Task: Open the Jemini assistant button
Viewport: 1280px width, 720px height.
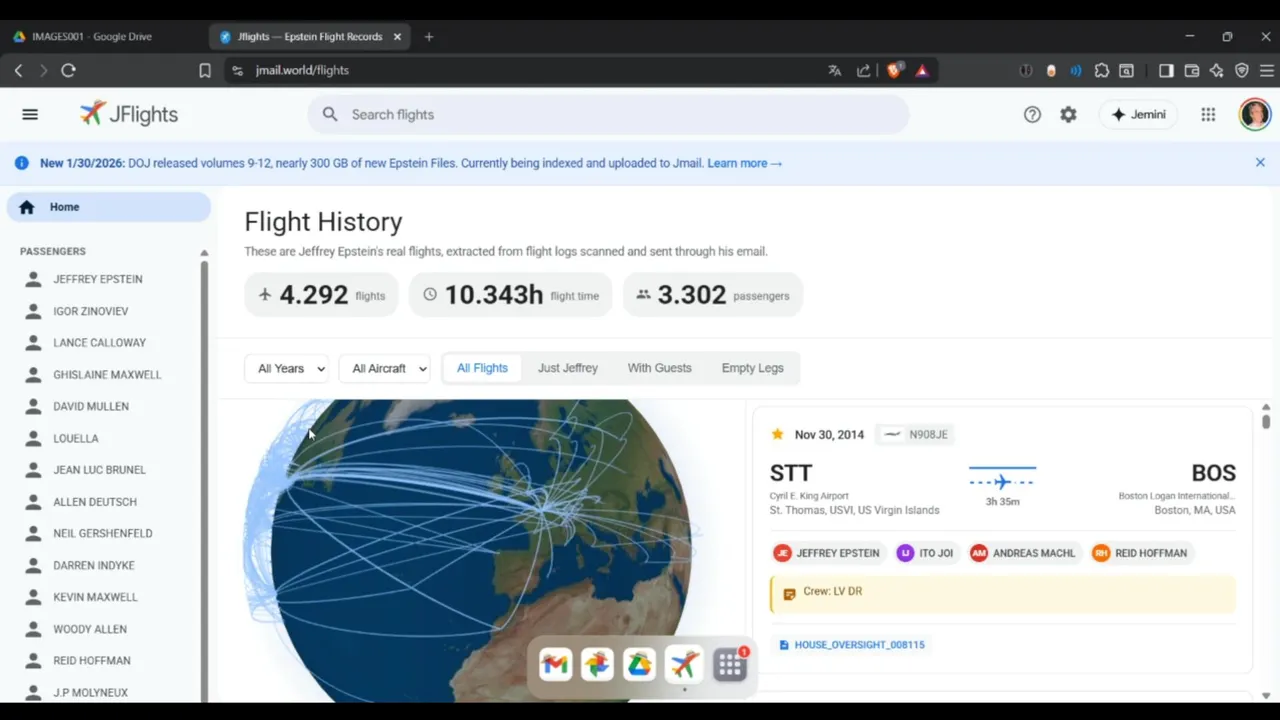Action: pyautogui.click(x=1138, y=114)
